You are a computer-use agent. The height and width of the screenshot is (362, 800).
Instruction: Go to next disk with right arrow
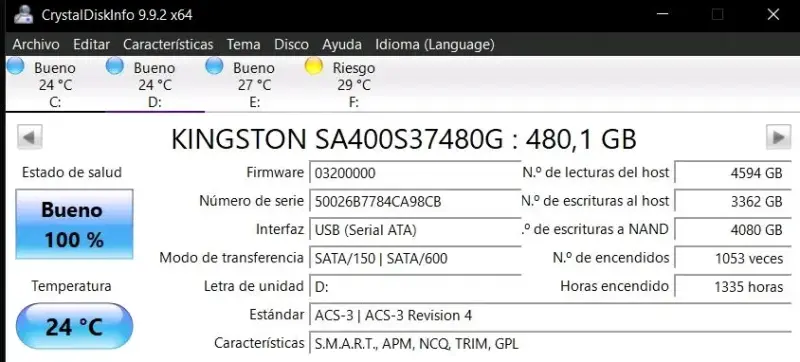(778, 137)
